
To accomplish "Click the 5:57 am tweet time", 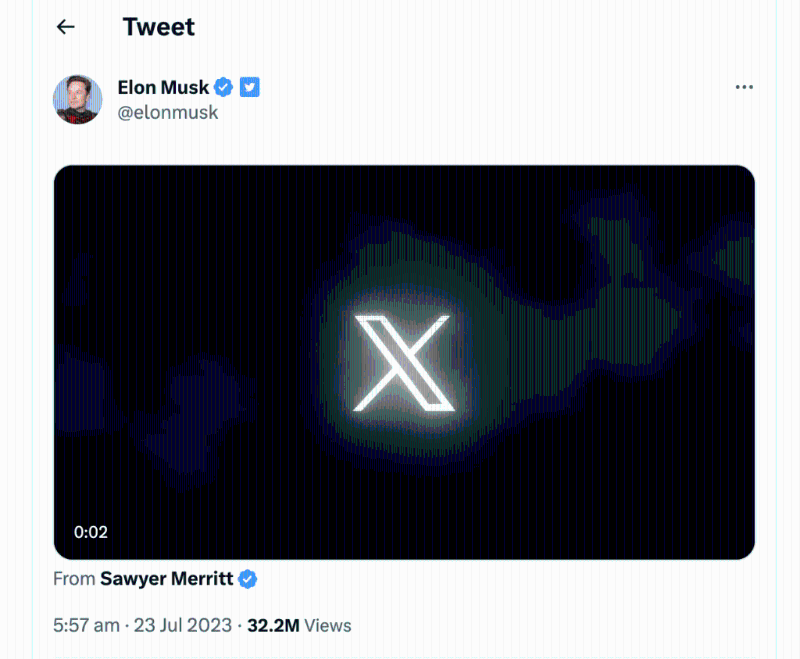I will [x=88, y=626].
